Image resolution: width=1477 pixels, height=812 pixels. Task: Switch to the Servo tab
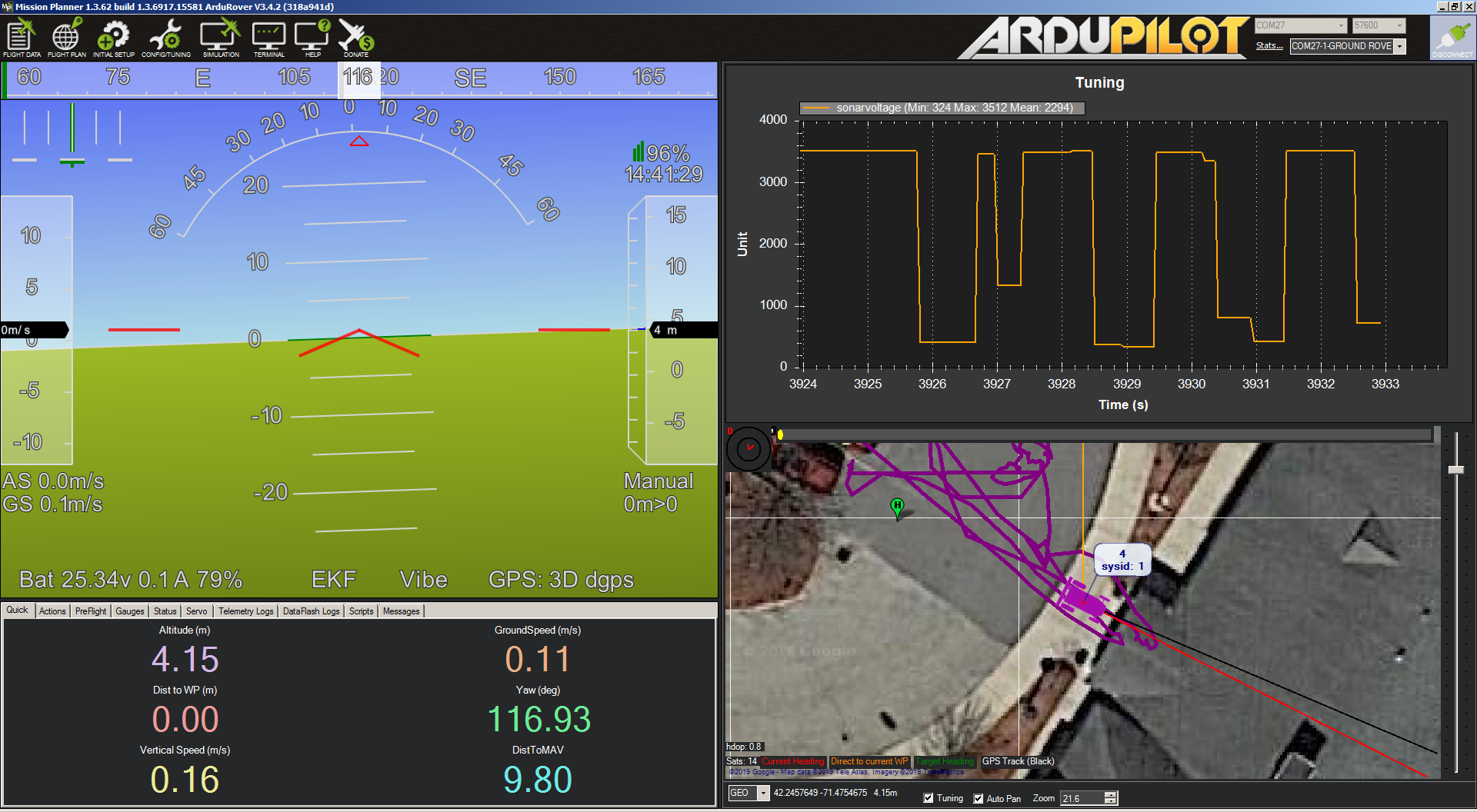coord(197,611)
